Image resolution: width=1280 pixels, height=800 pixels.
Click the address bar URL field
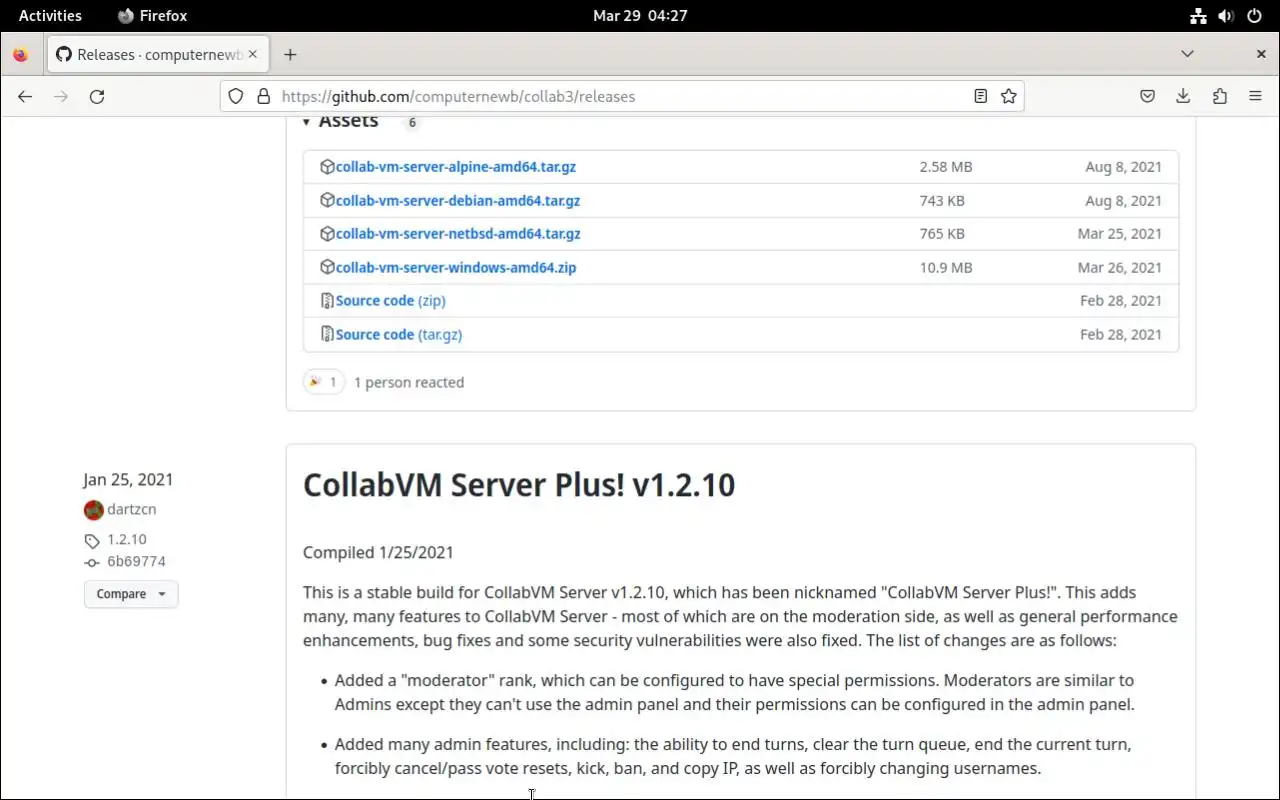(x=620, y=96)
